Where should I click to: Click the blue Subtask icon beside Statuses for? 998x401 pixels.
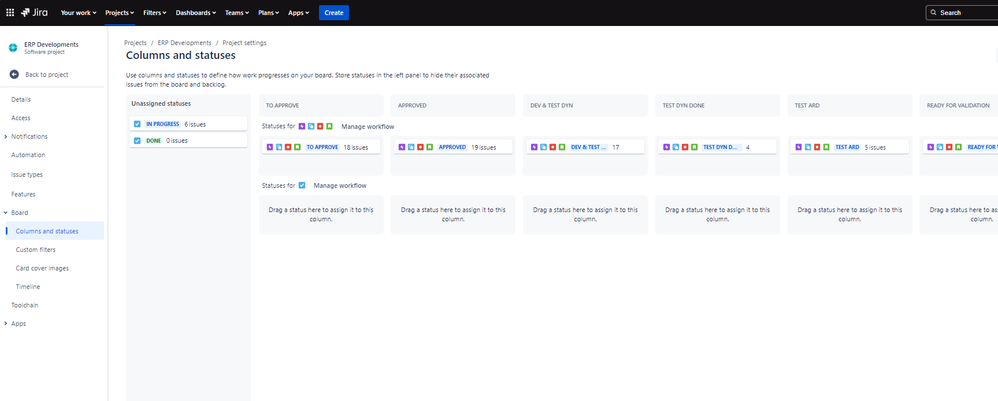(x=311, y=127)
